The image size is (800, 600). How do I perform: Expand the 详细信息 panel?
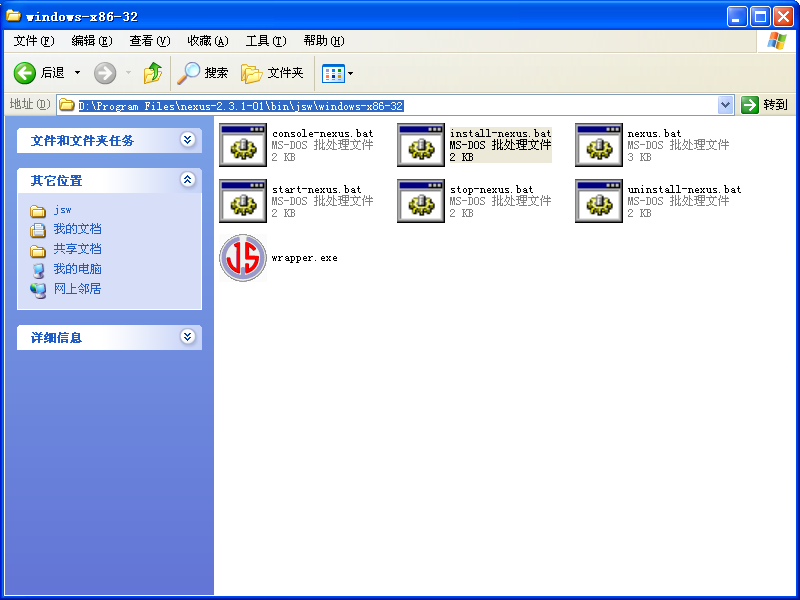click(x=188, y=337)
